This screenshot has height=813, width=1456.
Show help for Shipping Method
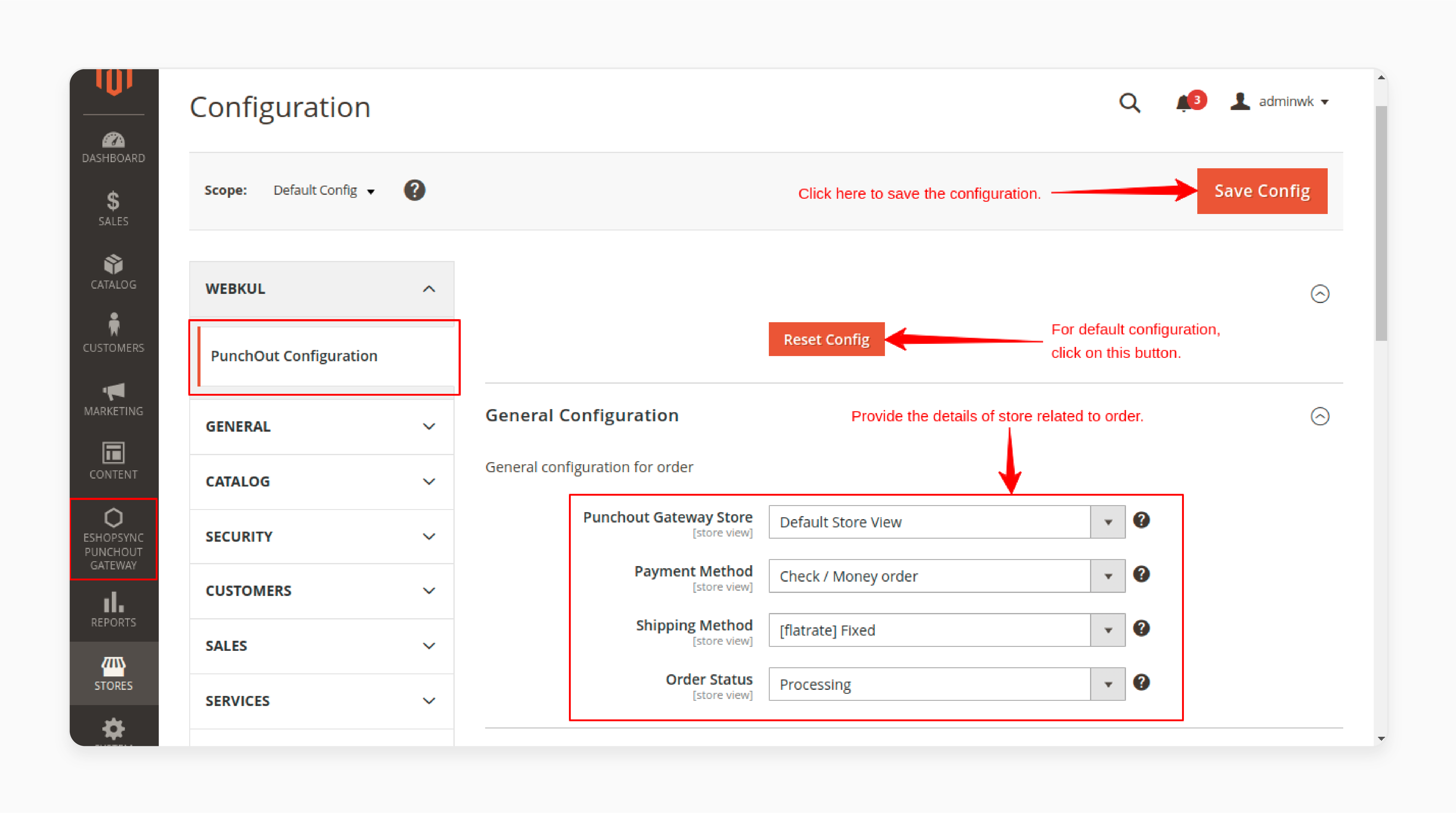coord(1141,628)
